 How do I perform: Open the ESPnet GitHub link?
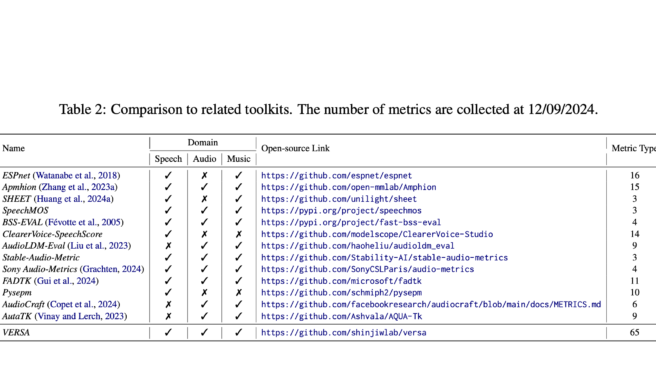[x=336, y=176]
